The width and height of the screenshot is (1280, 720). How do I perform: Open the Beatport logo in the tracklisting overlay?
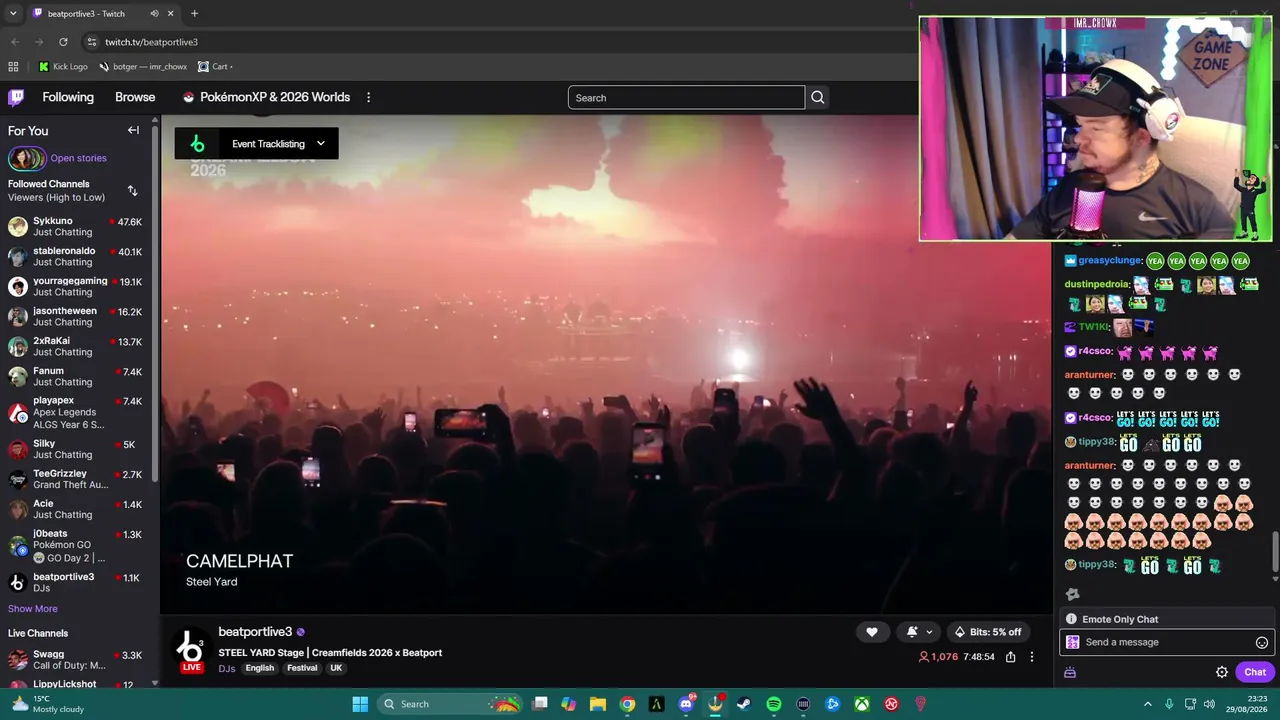[x=197, y=143]
